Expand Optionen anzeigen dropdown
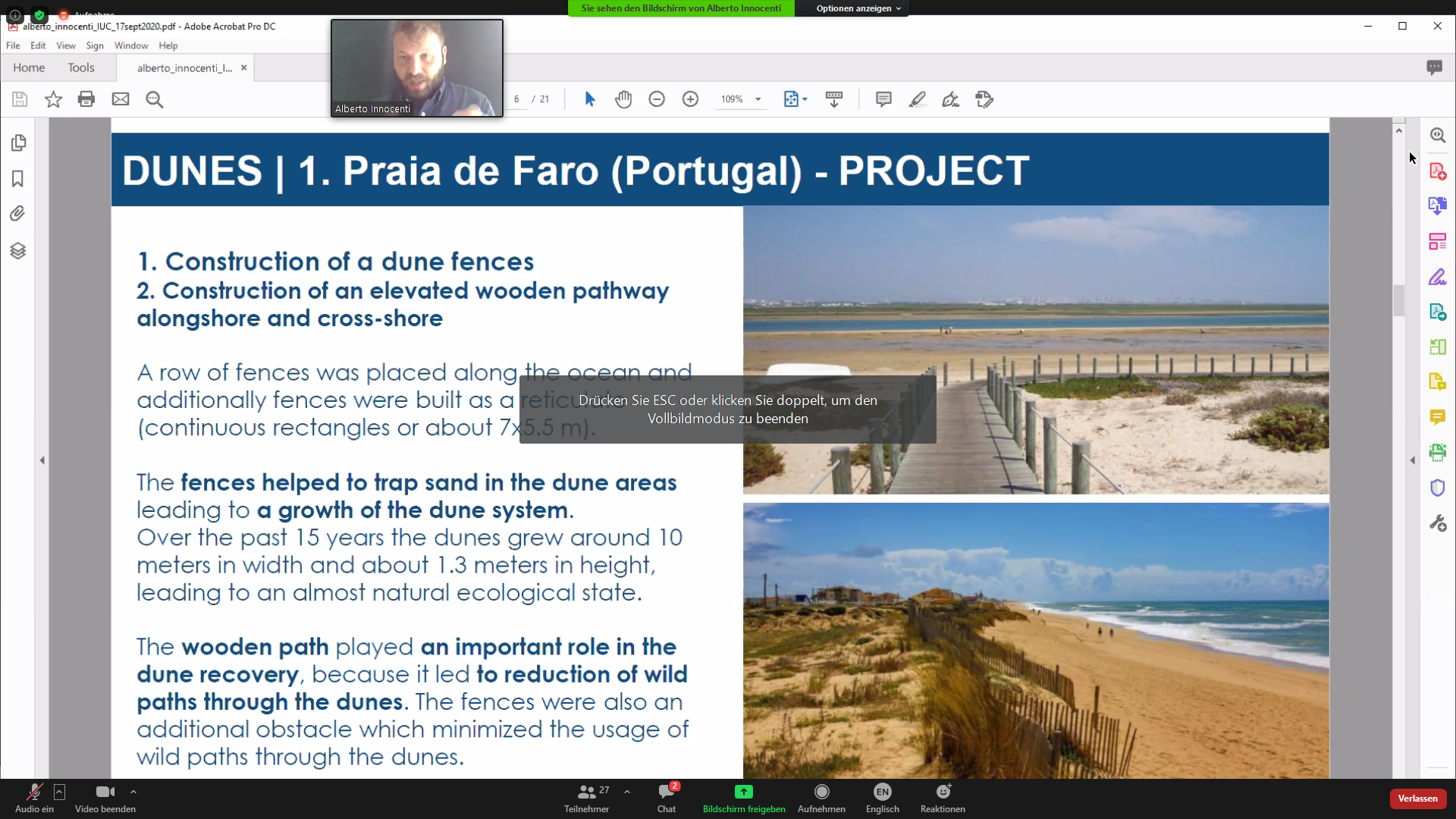1456x819 pixels. 858,8
